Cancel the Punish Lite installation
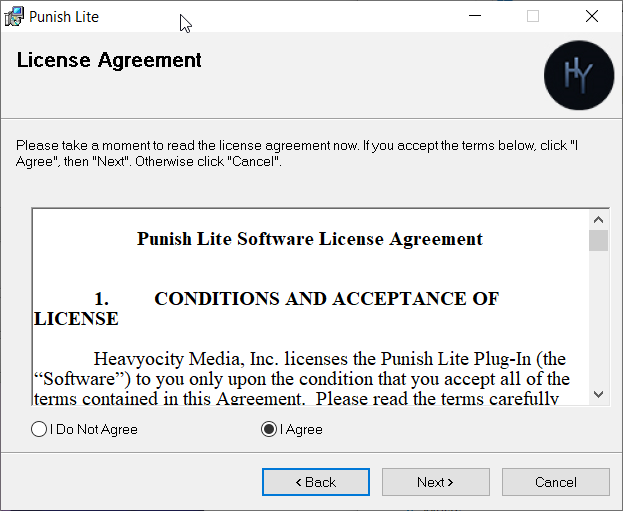This screenshot has height=511, width=623. click(556, 482)
